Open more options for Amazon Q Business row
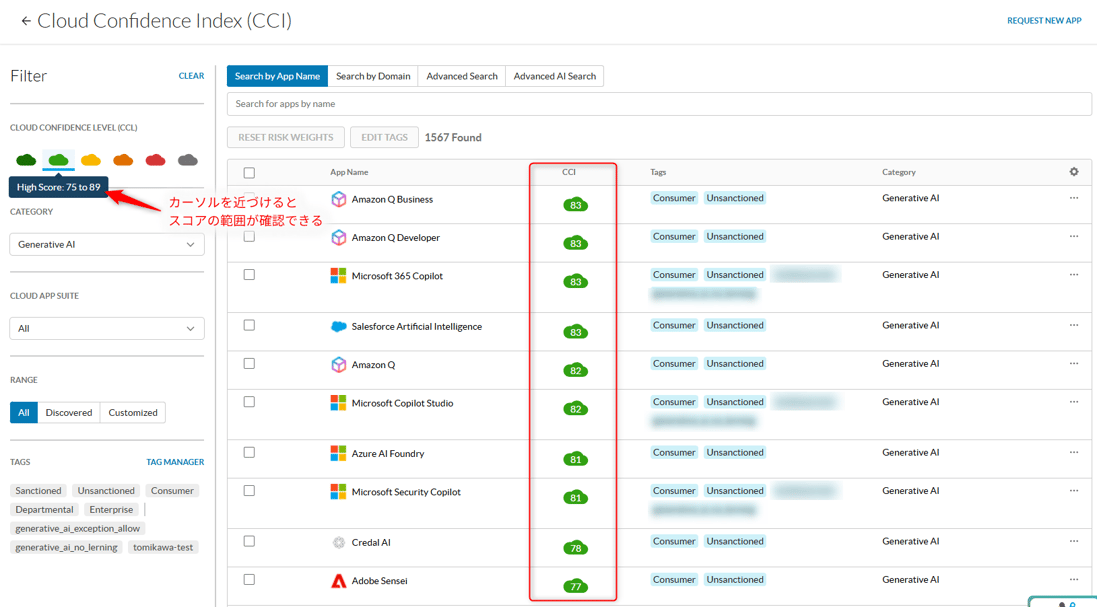Viewport: 1097px width, 607px height. point(1074,198)
